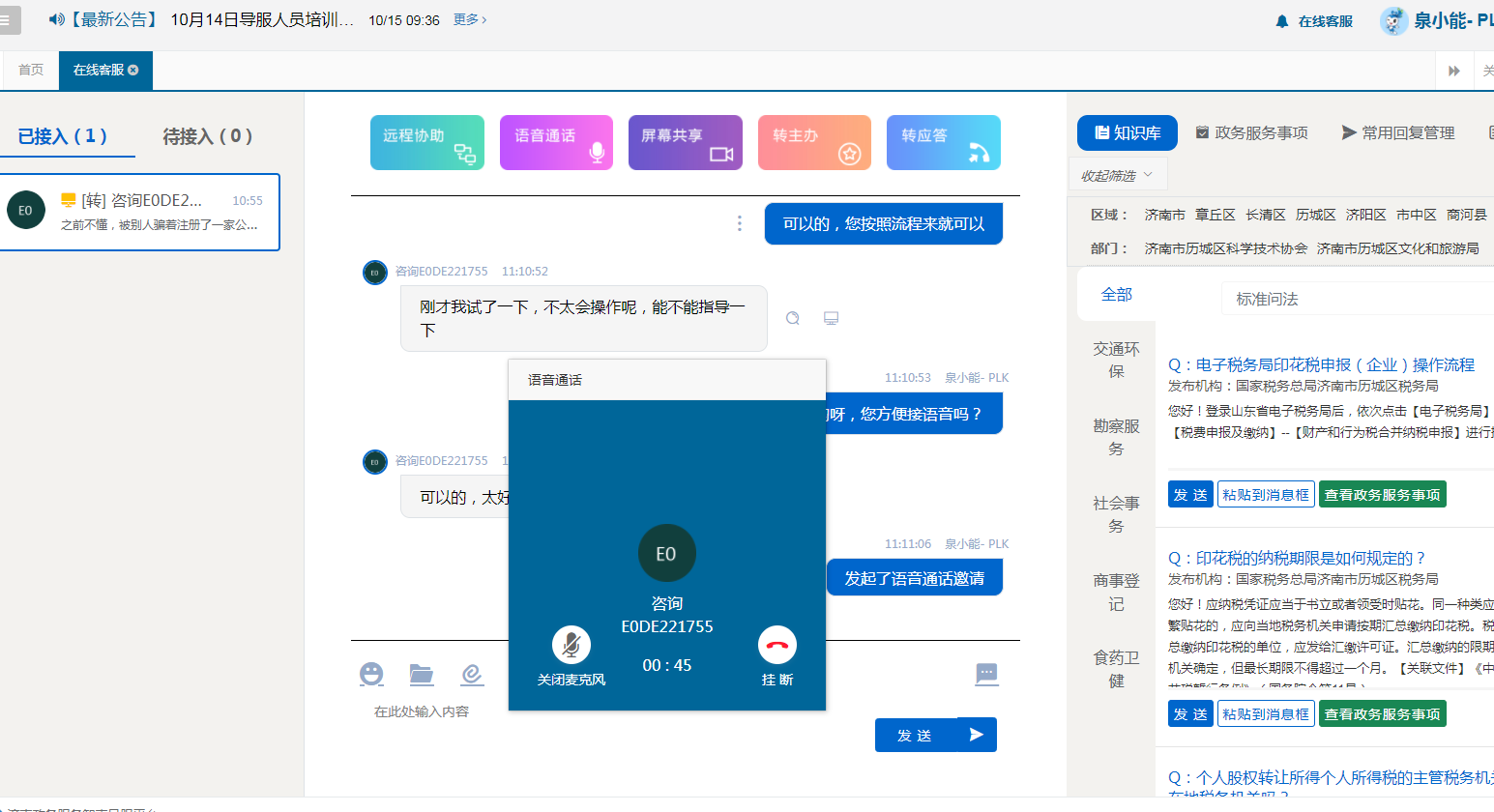Click the 转应答 transfer button

point(944,142)
